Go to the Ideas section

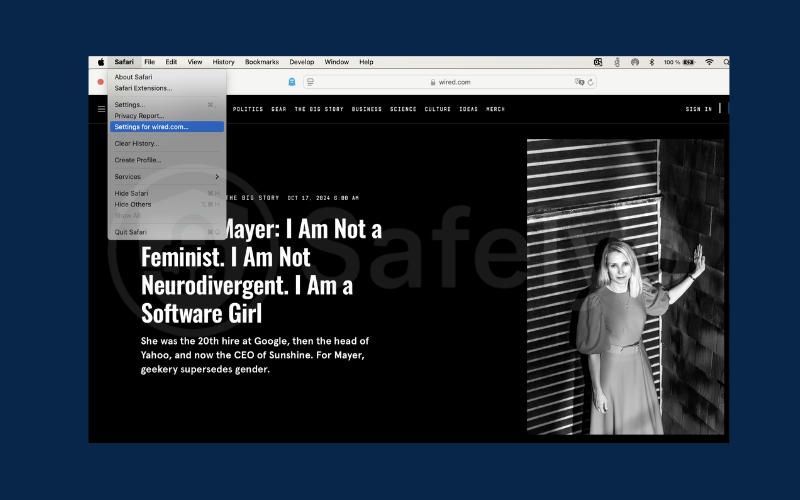(468, 109)
